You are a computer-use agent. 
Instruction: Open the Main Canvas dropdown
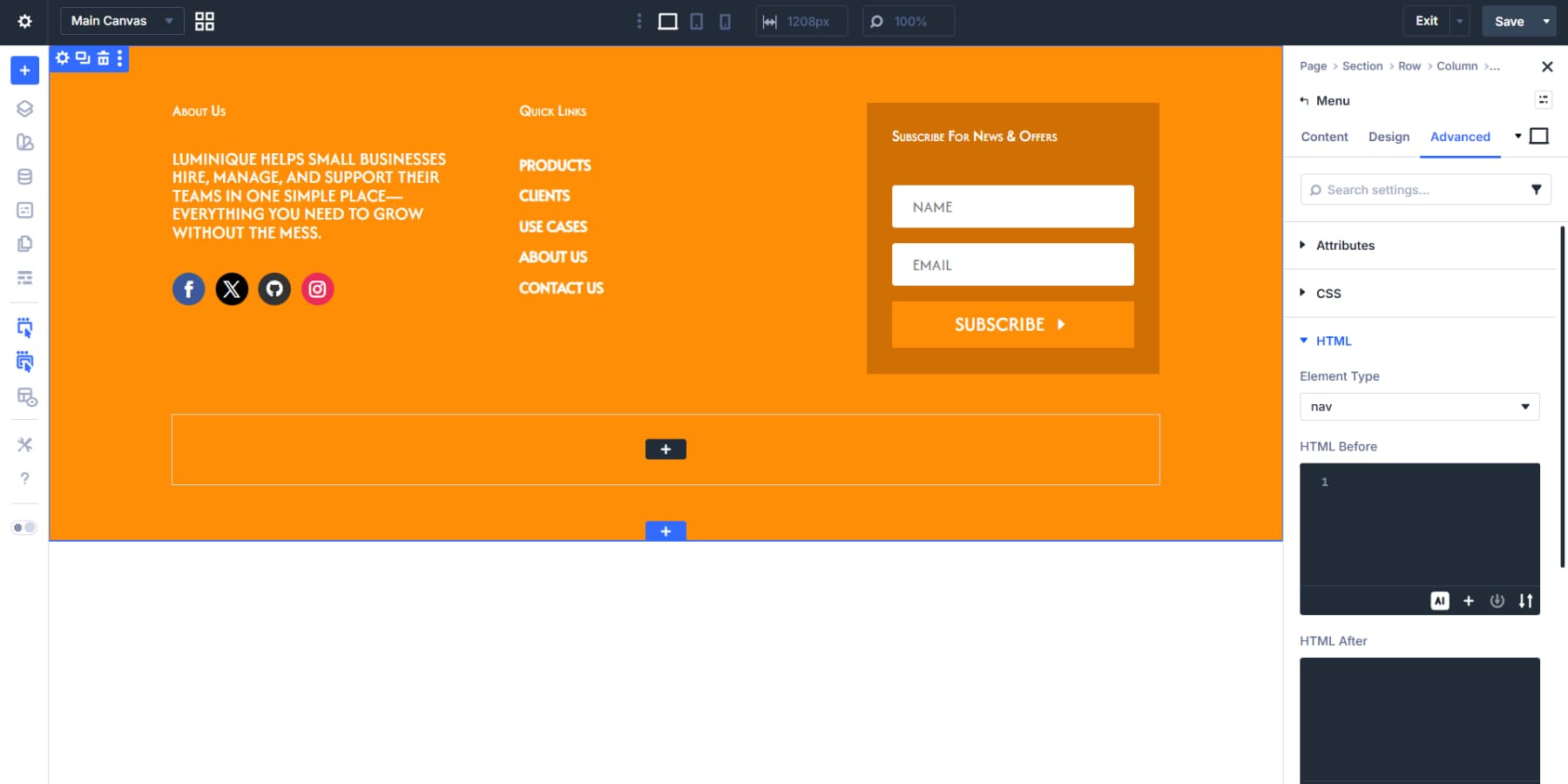(x=120, y=21)
